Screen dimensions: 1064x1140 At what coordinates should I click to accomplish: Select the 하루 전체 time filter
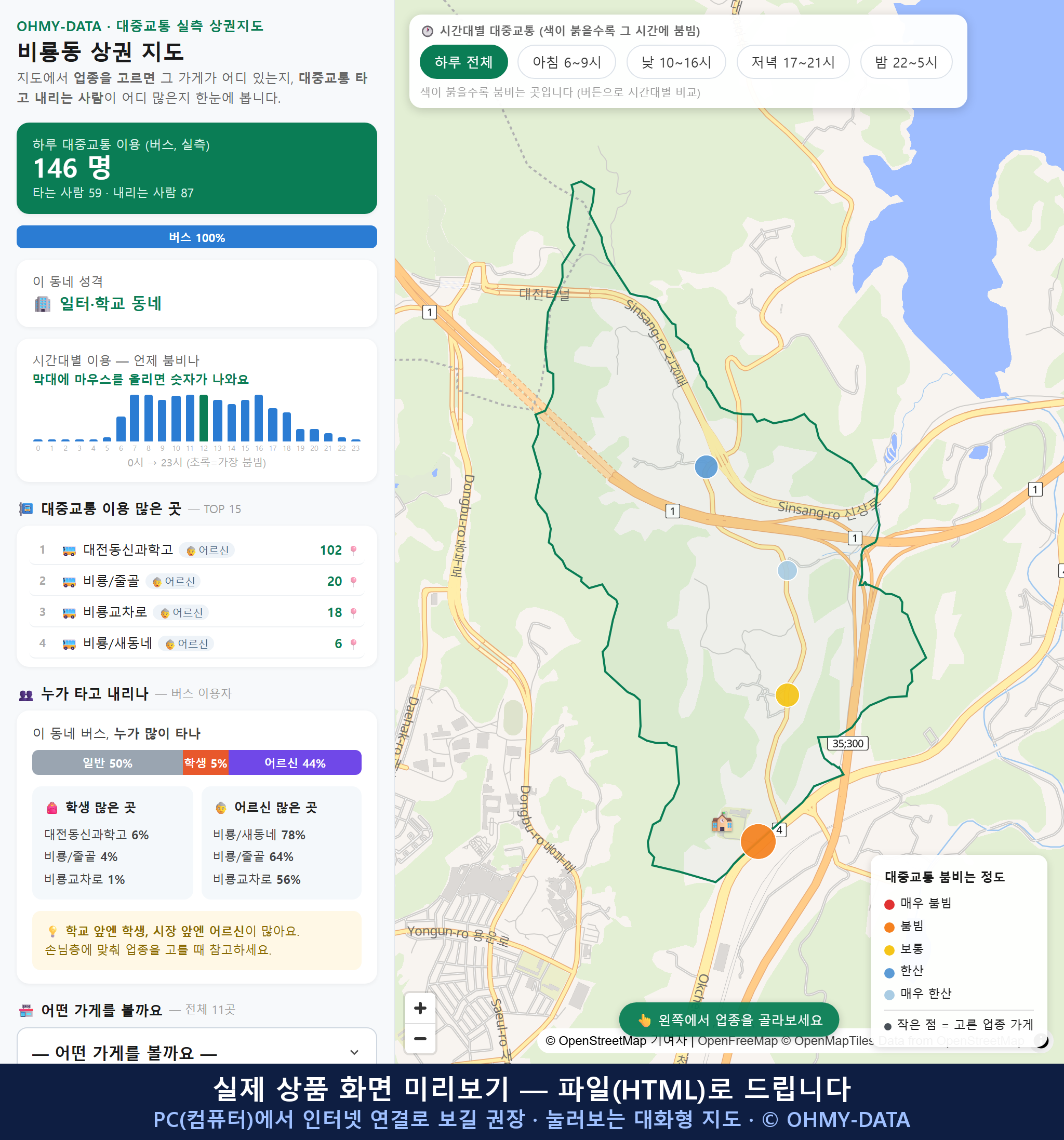(463, 62)
